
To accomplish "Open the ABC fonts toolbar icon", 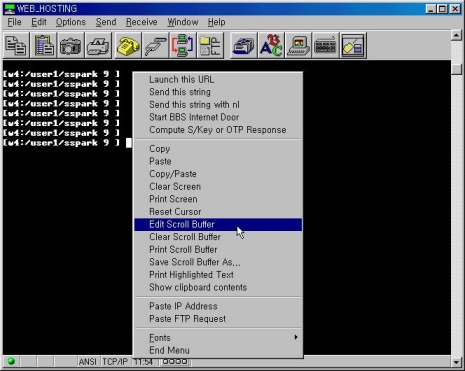I will point(271,45).
